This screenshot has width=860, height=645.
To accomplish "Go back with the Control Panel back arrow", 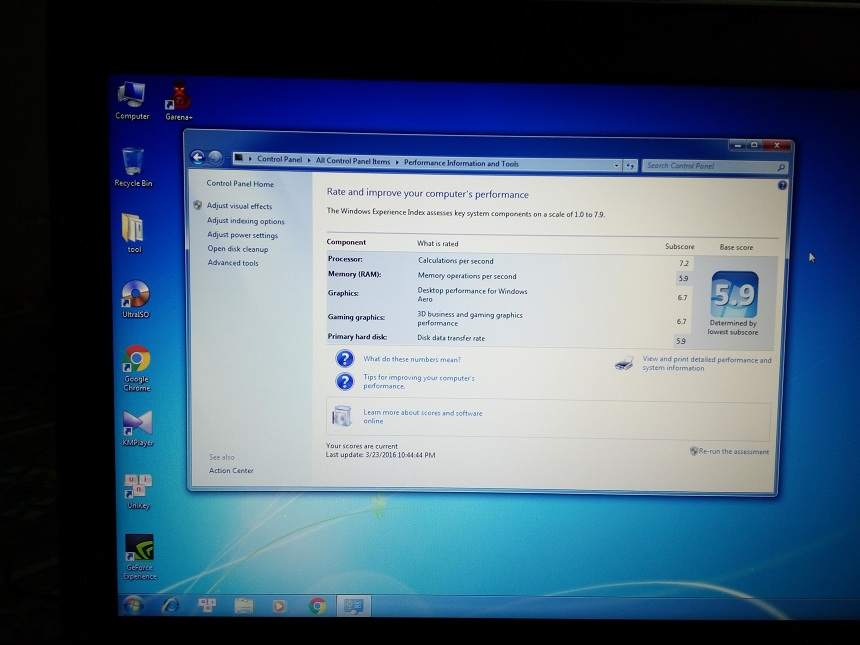I will (197, 157).
